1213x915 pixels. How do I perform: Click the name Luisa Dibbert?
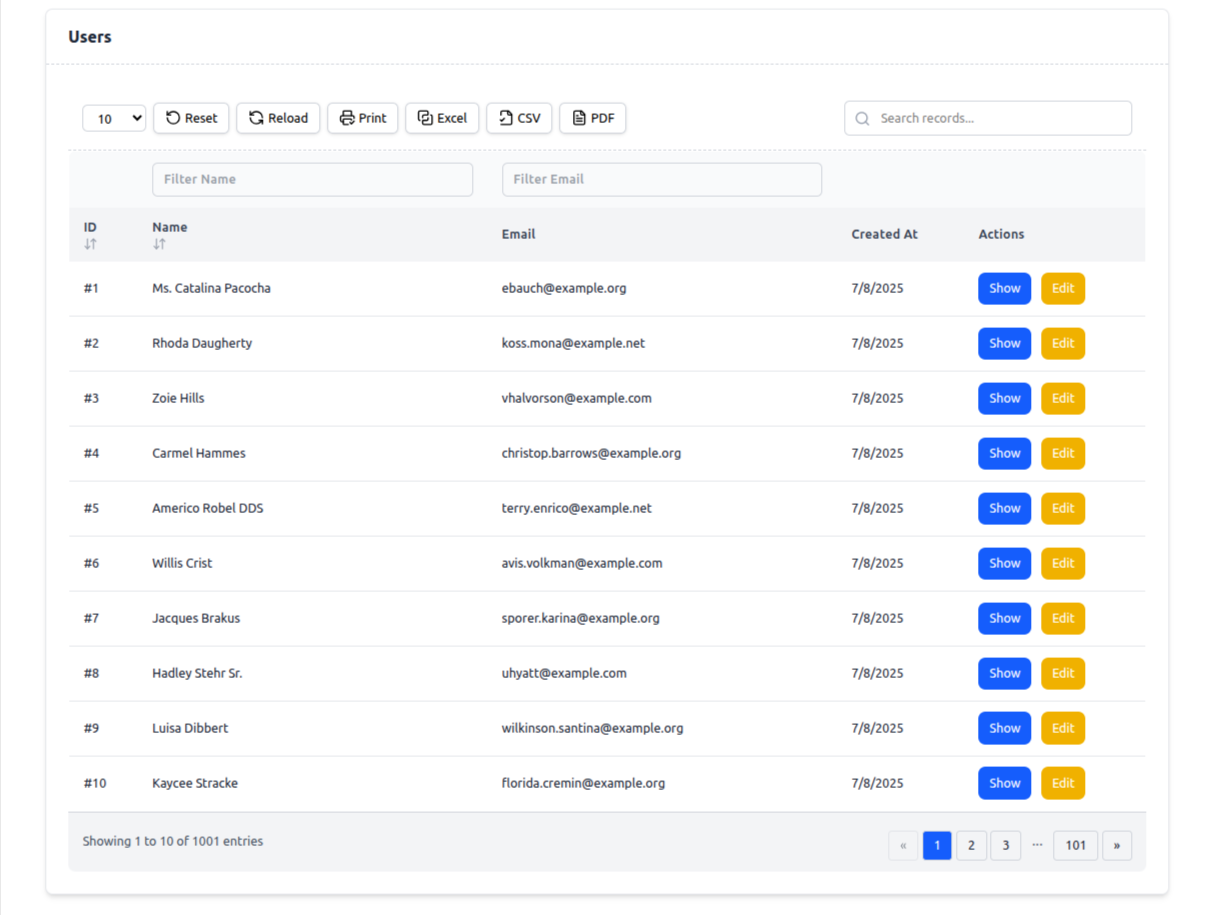190,728
